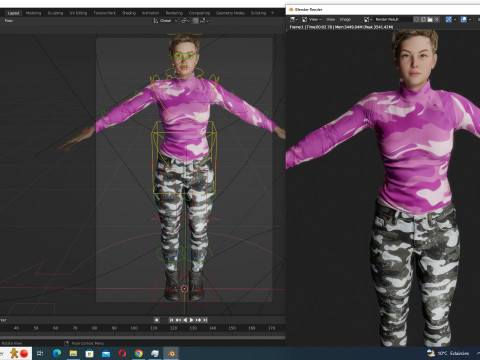Open the gizmo options dropdown arrow
The image size is (480, 360).
point(455,19)
